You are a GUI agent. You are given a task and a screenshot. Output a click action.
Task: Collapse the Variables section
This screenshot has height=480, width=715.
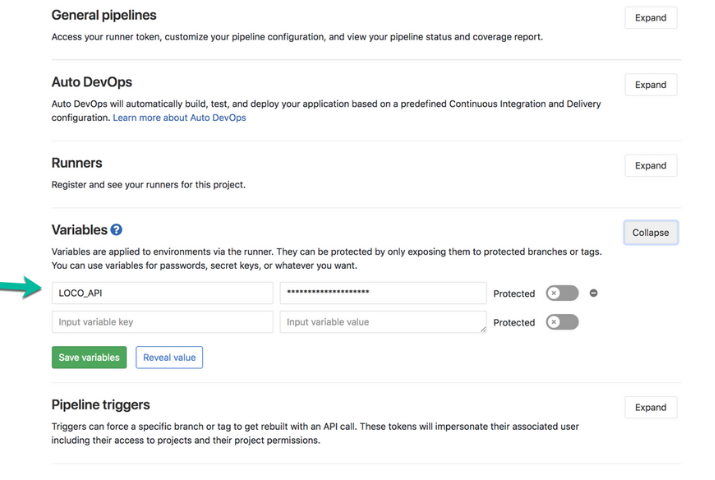click(650, 233)
